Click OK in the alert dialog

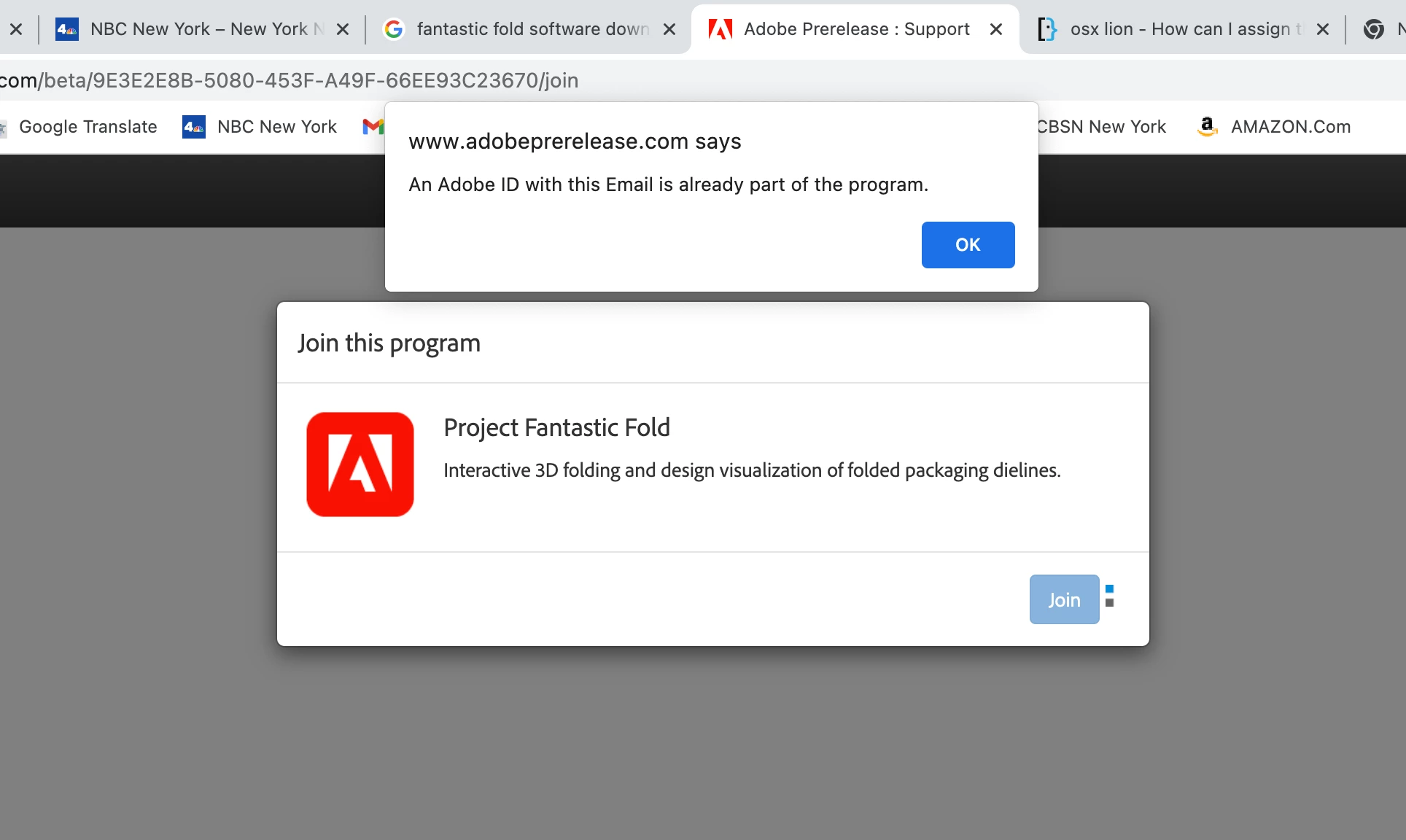pyautogui.click(x=968, y=245)
